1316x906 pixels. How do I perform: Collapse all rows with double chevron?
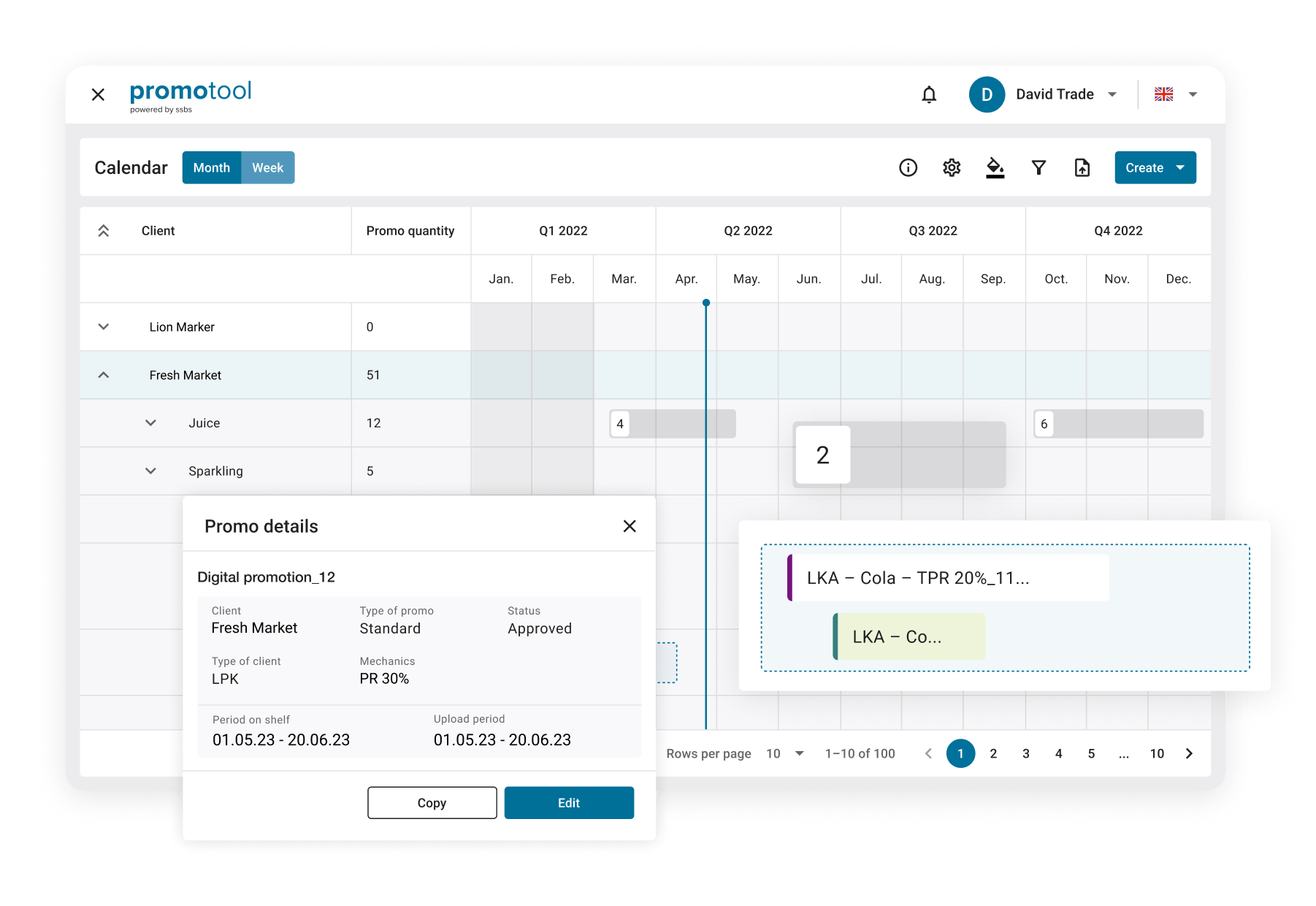pos(104,231)
